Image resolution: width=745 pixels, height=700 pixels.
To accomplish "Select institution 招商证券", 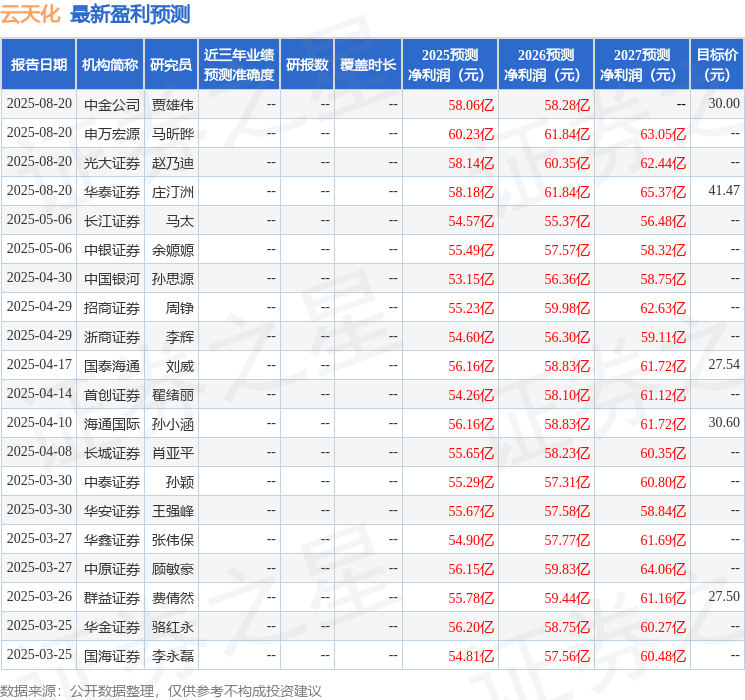I will [x=112, y=307].
